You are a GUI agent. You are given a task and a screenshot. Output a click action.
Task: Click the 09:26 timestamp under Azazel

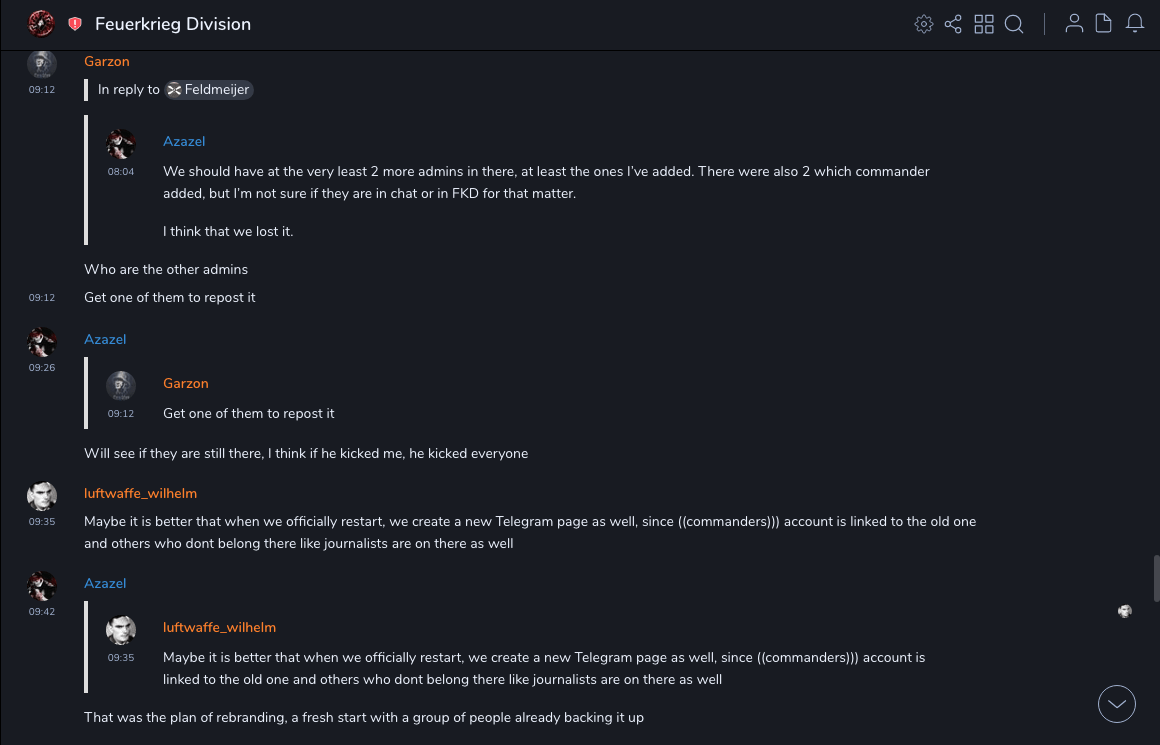pos(42,368)
